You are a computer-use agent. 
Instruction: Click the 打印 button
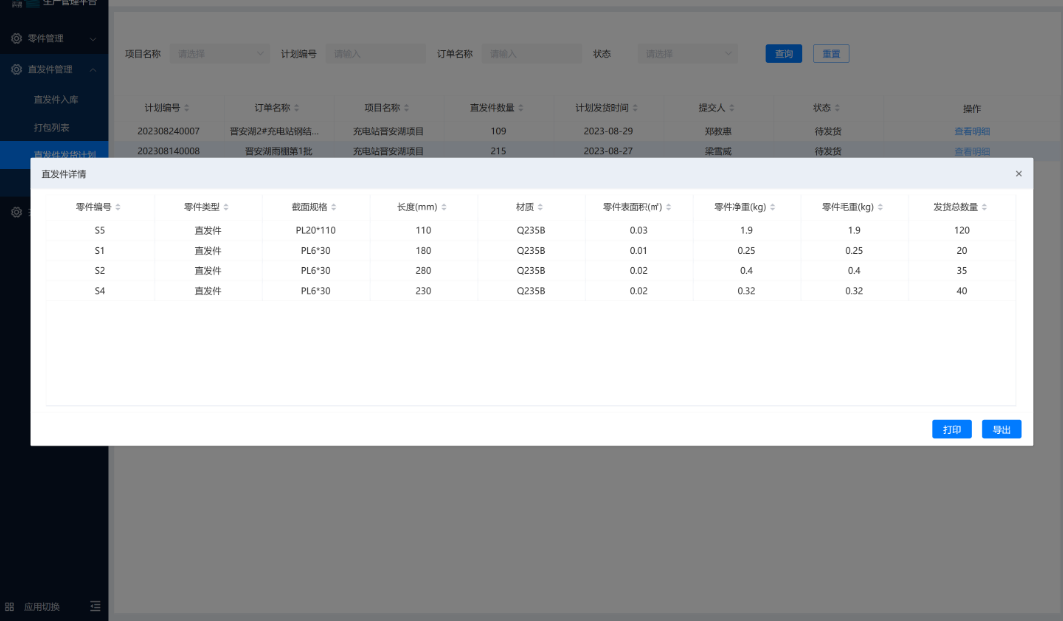pos(952,429)
